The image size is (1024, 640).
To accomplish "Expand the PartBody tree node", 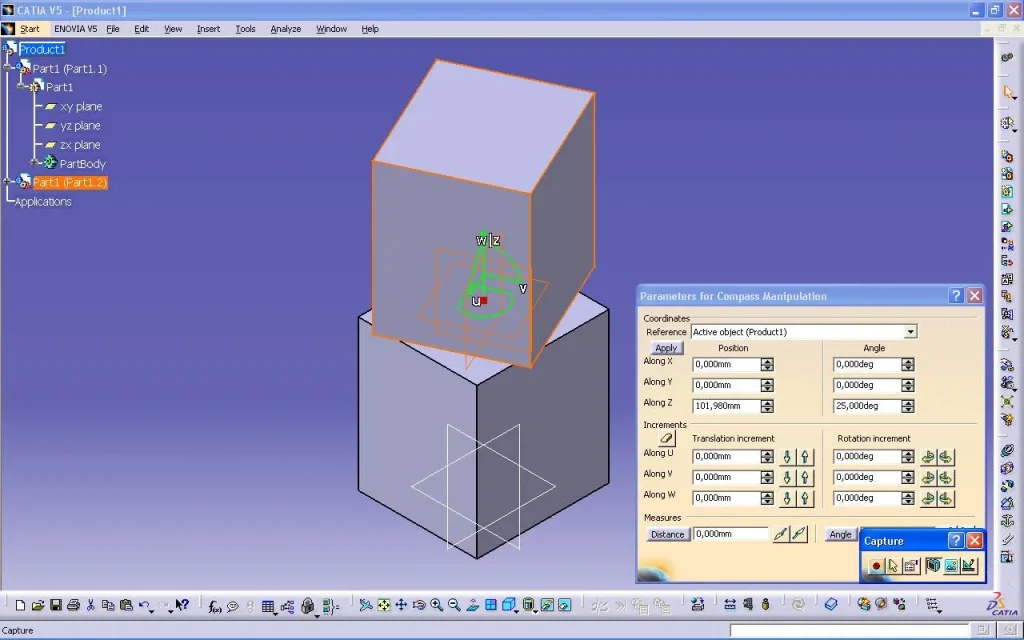I will coord(35,163).
